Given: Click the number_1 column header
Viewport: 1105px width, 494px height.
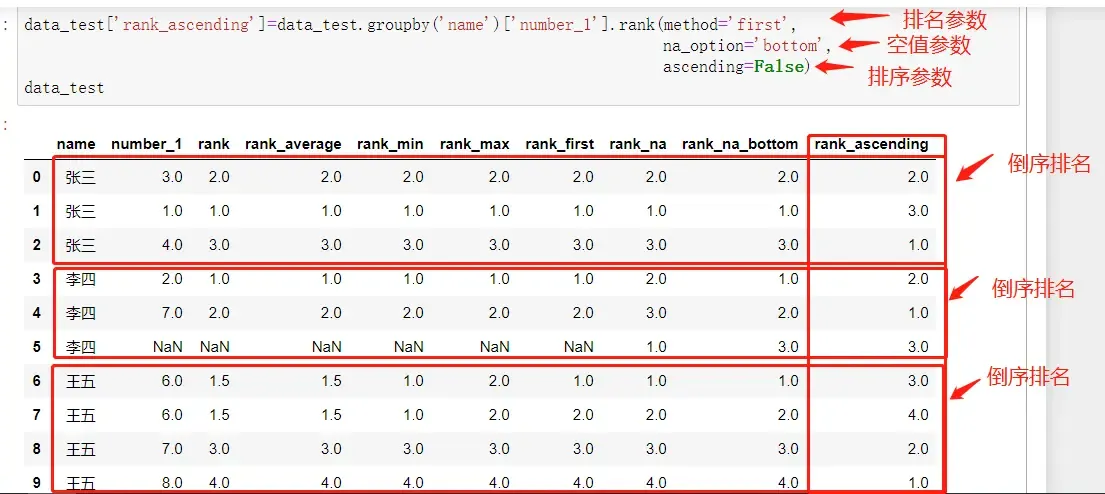Looking at the screenshot, I should tap(146, 144).
